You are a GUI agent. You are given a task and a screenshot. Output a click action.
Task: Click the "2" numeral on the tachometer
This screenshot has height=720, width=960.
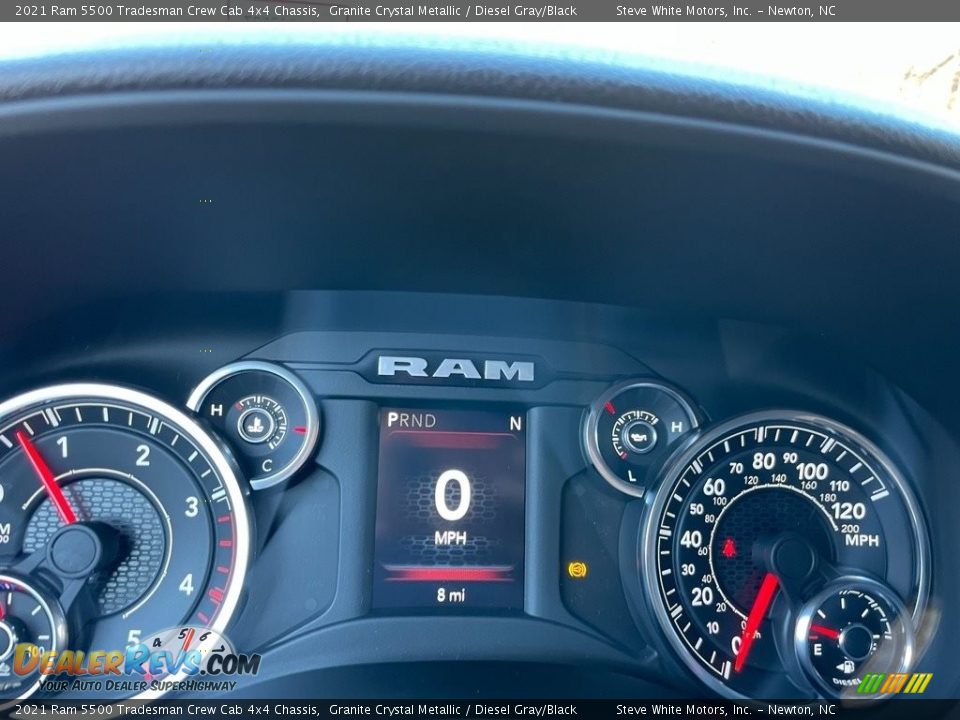[x=143, y=455]
